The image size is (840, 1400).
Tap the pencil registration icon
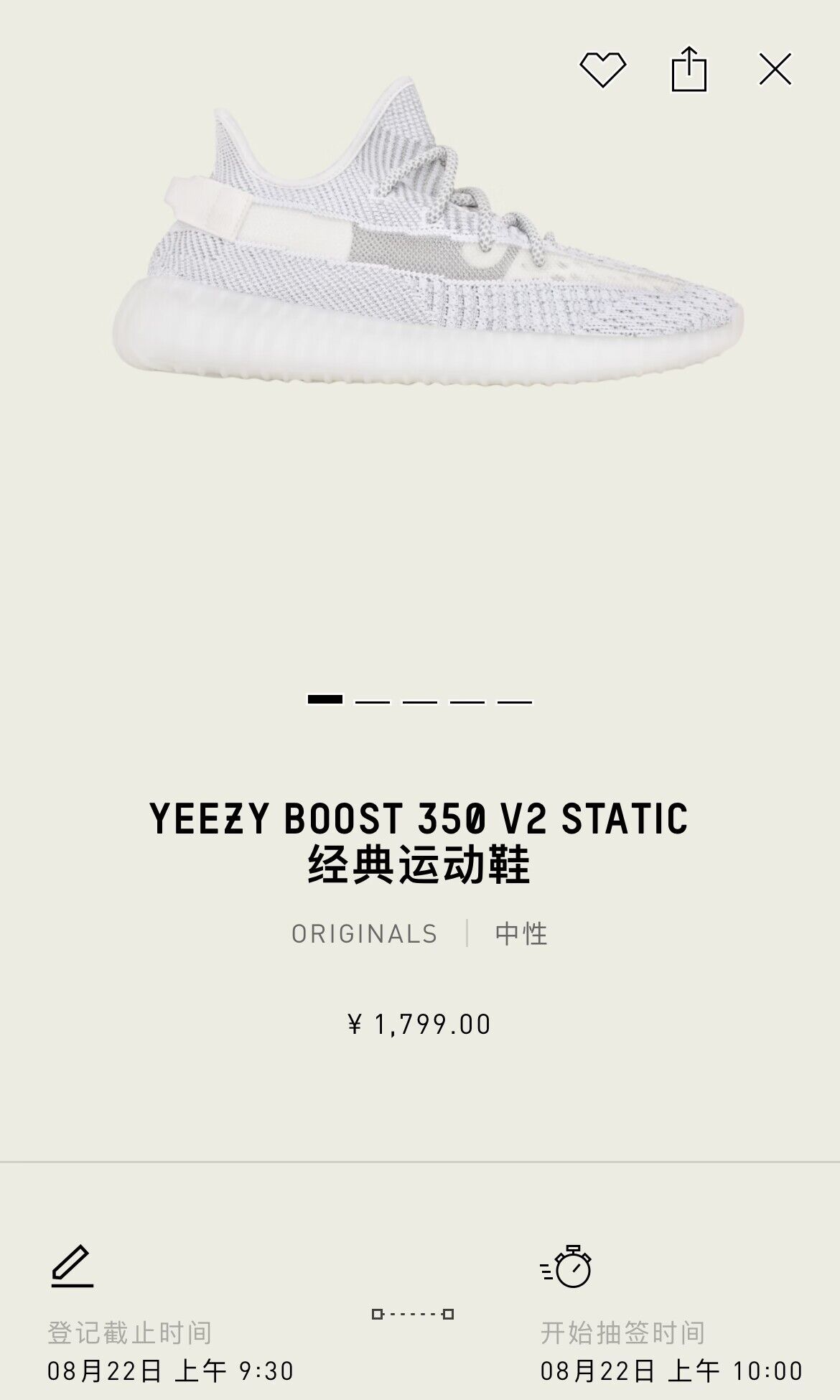pos(73,1266)
